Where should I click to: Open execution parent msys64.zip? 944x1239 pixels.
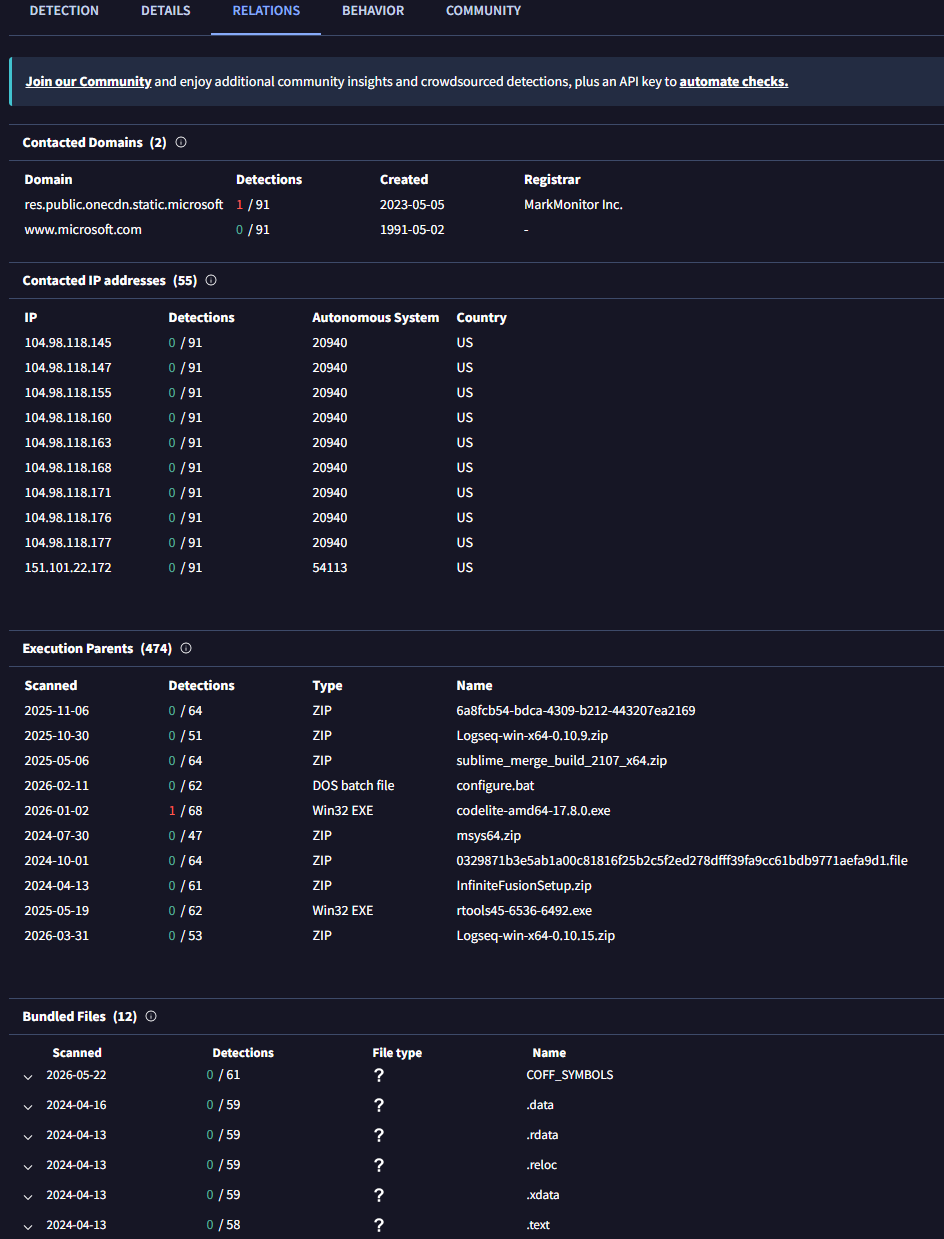489,835
